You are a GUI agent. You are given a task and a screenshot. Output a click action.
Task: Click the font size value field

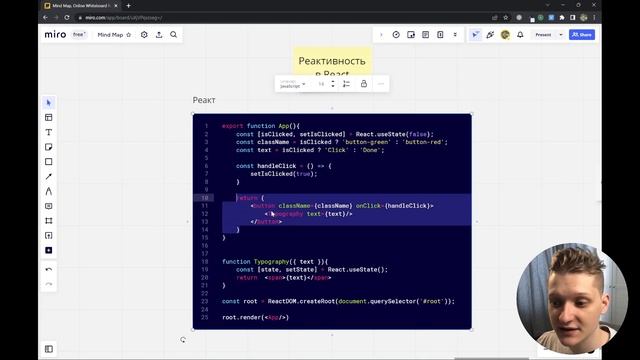point(321,84)
